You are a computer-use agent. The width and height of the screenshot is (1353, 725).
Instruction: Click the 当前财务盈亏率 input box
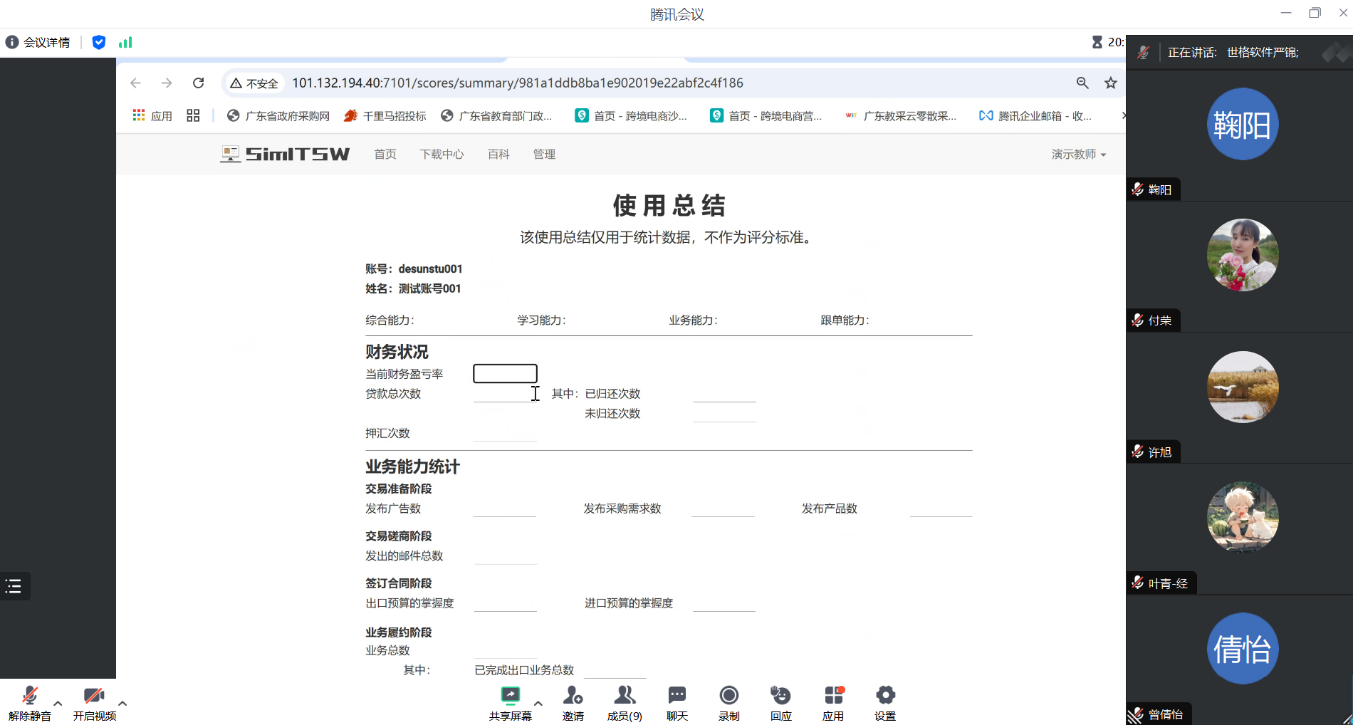(x=505, y=374)
